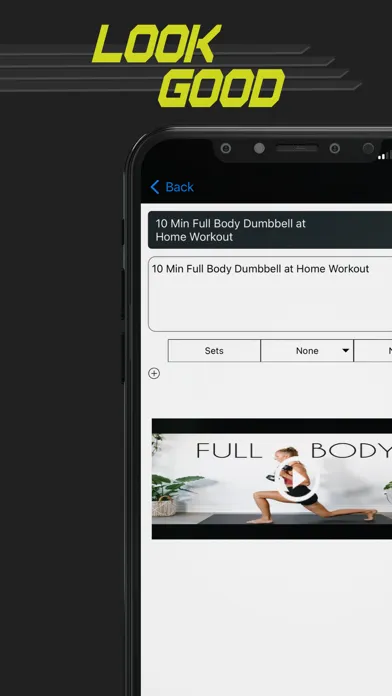
Task: Click the back chevron arrow icon
Action: pyautogui.click(x=154, y=187)
